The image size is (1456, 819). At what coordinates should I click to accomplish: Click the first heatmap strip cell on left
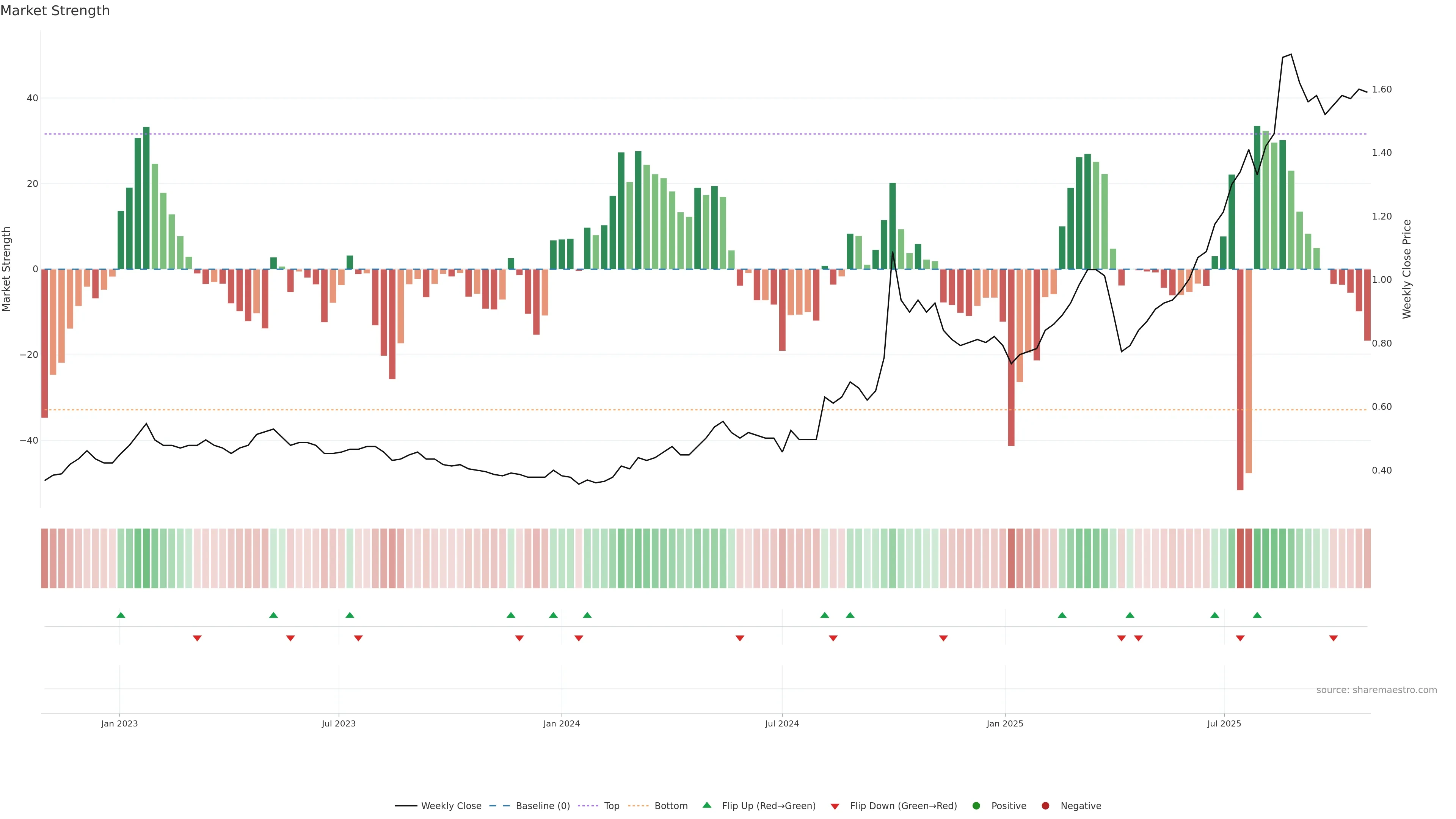pos(45,559)
